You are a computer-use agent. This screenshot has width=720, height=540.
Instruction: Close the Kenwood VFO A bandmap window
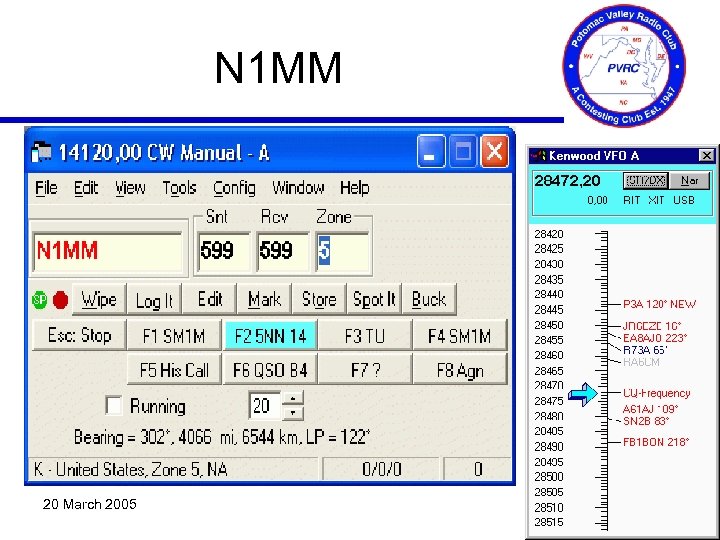(707, 156)
